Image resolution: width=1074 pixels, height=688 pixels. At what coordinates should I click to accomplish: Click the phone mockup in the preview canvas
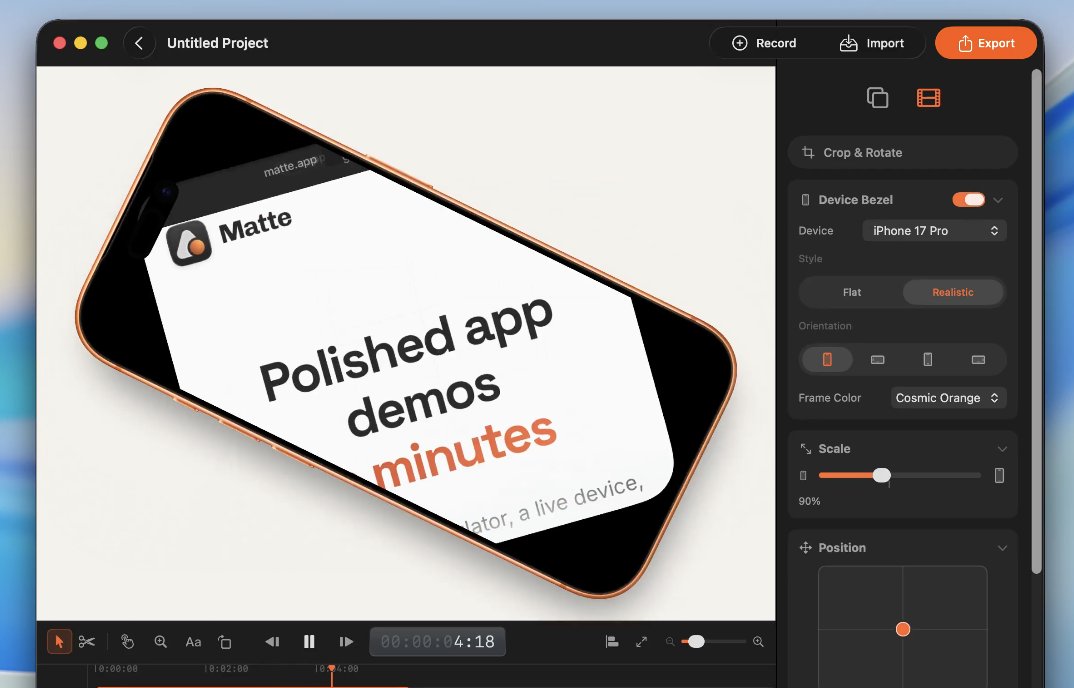[x=405, y=343]
